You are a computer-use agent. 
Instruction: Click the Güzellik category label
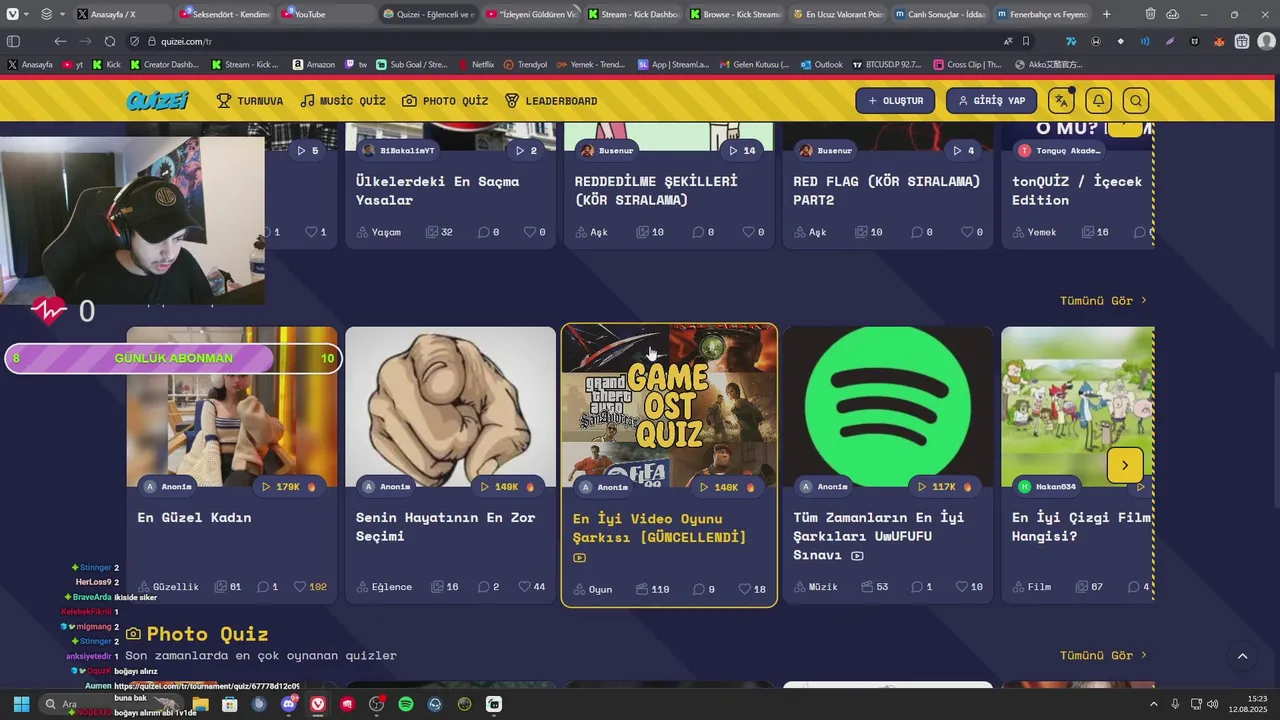click(168, 586)
